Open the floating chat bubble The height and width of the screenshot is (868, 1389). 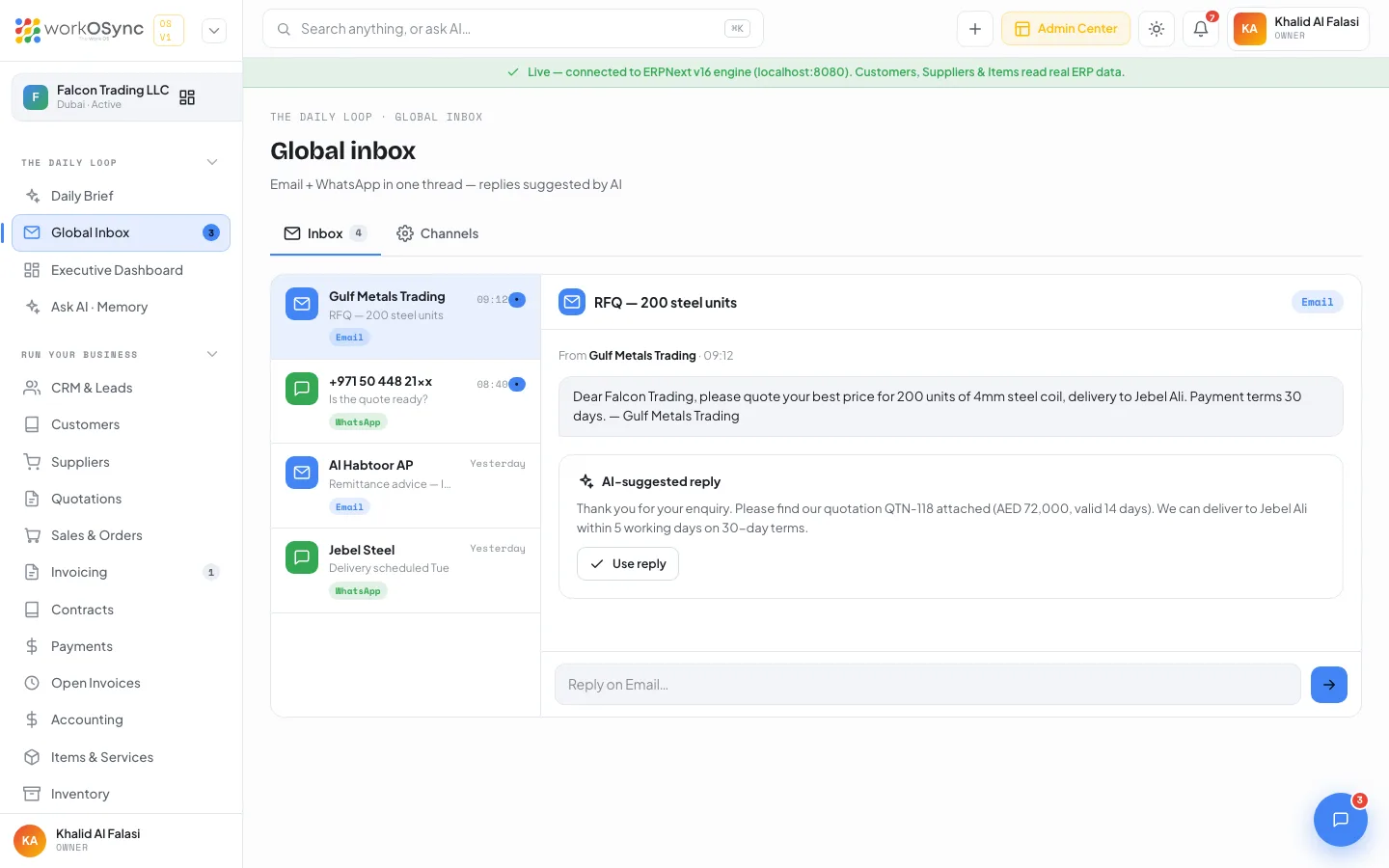pos(1341,820)
